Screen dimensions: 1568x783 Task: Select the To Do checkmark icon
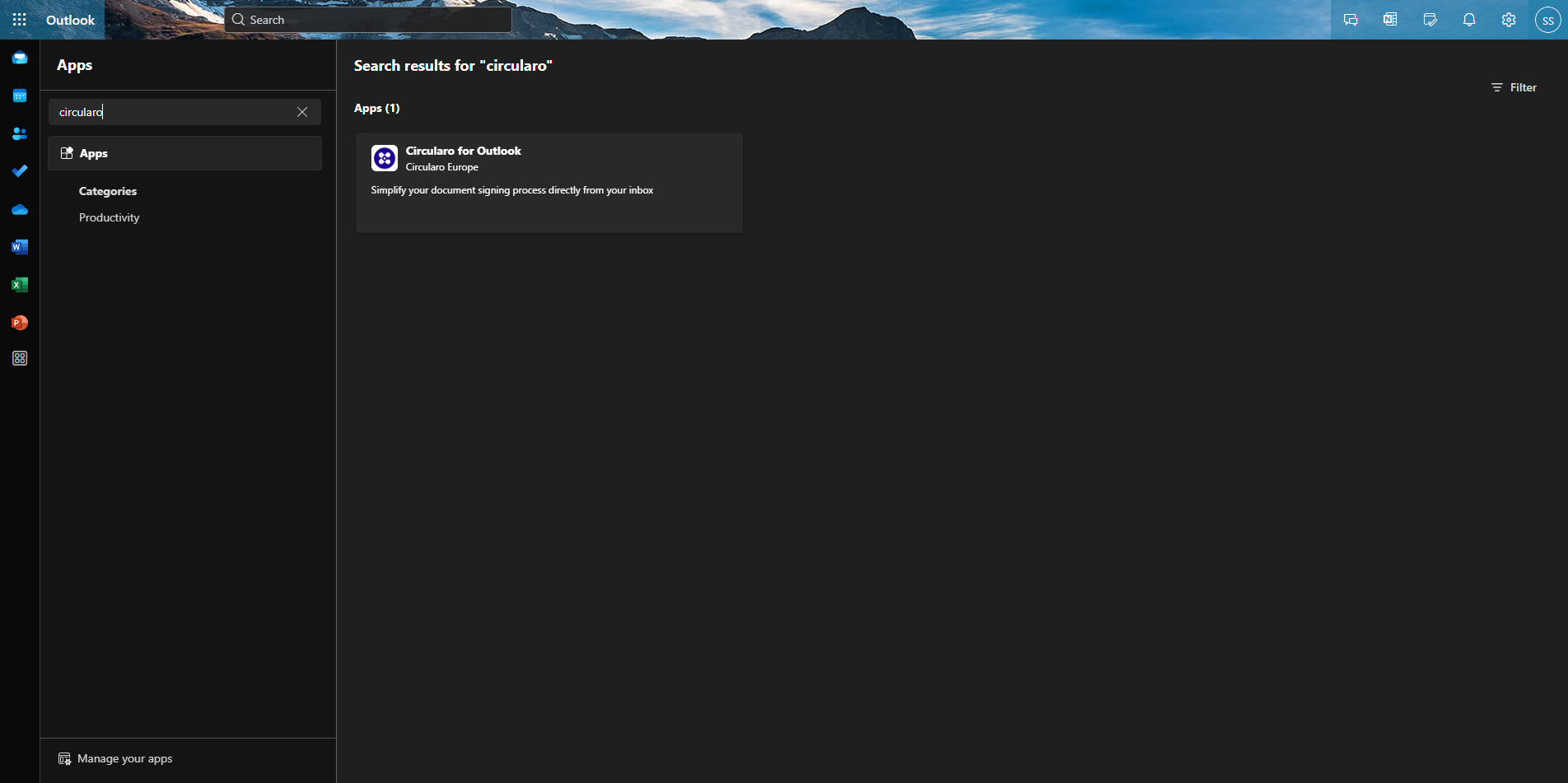tap(19, 171)
